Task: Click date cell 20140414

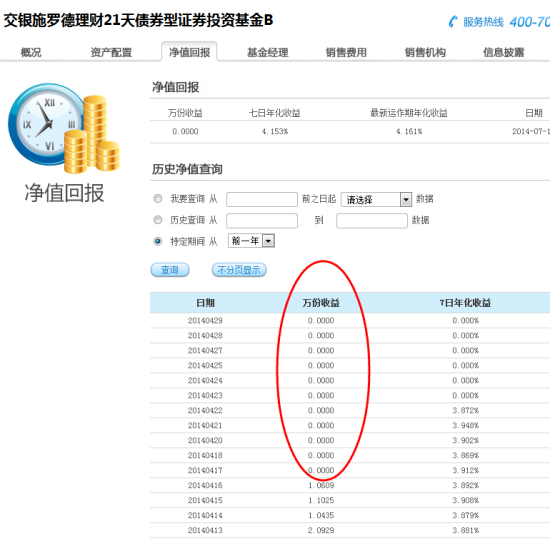Action: point(205,515)
